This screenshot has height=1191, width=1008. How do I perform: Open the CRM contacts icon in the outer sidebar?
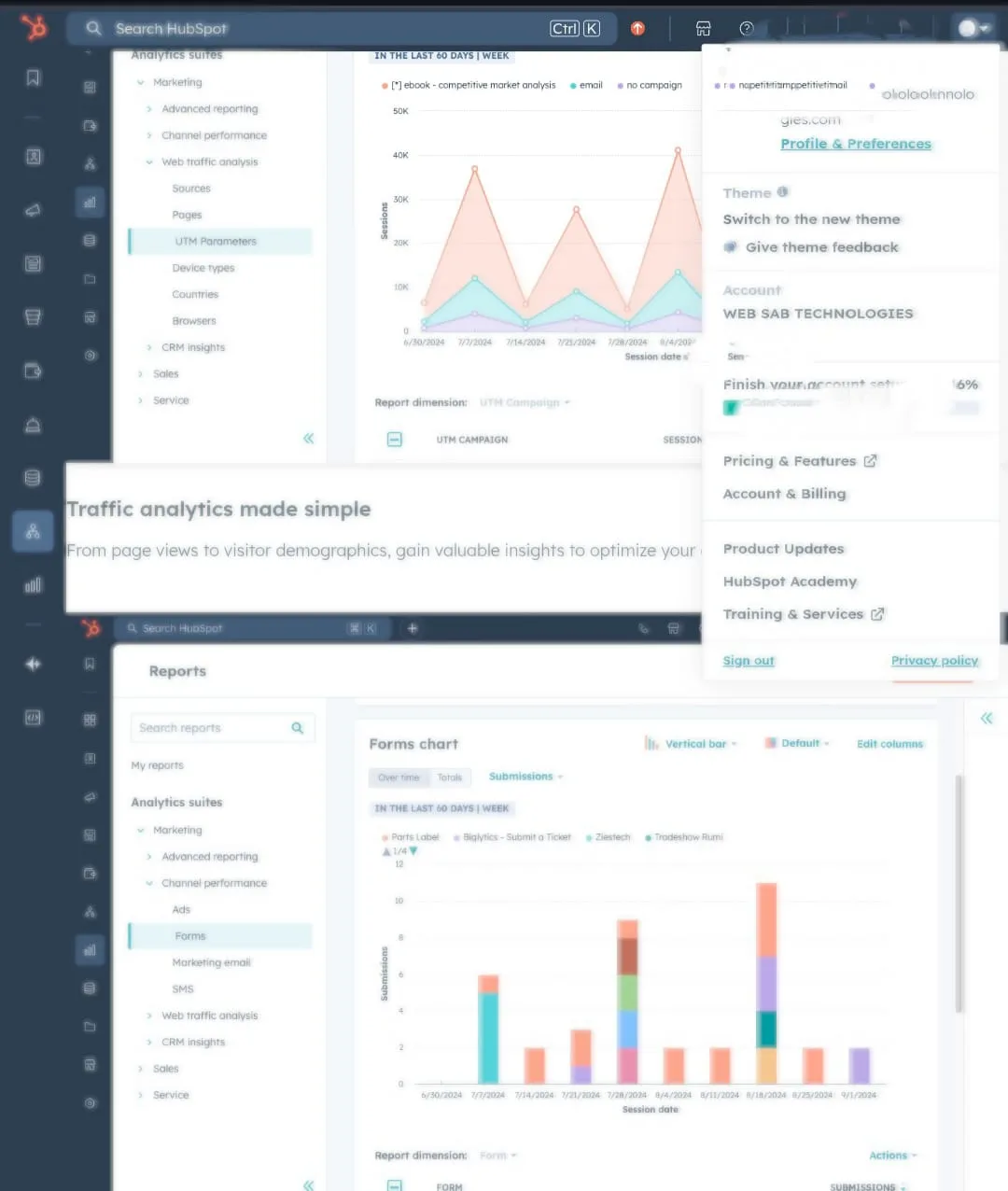coord(34,157)
